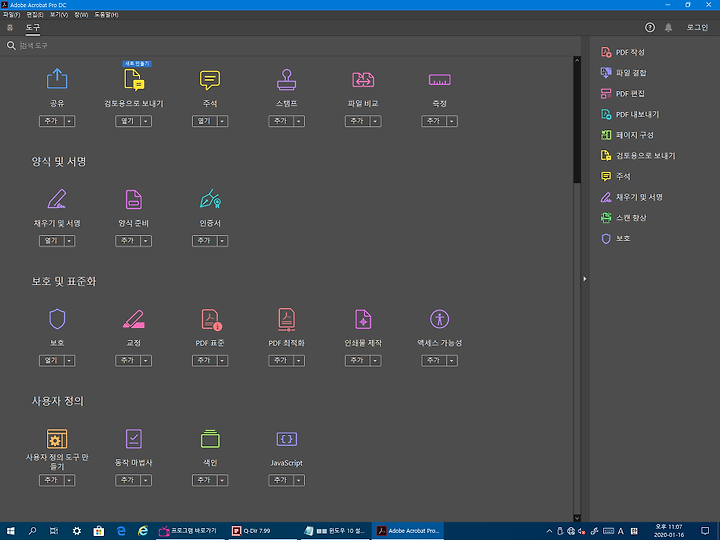Viewport: 720px width, 540px height.
Task: Click the 보호 shield icon in main grid
Action: click(x=57, y=319)
